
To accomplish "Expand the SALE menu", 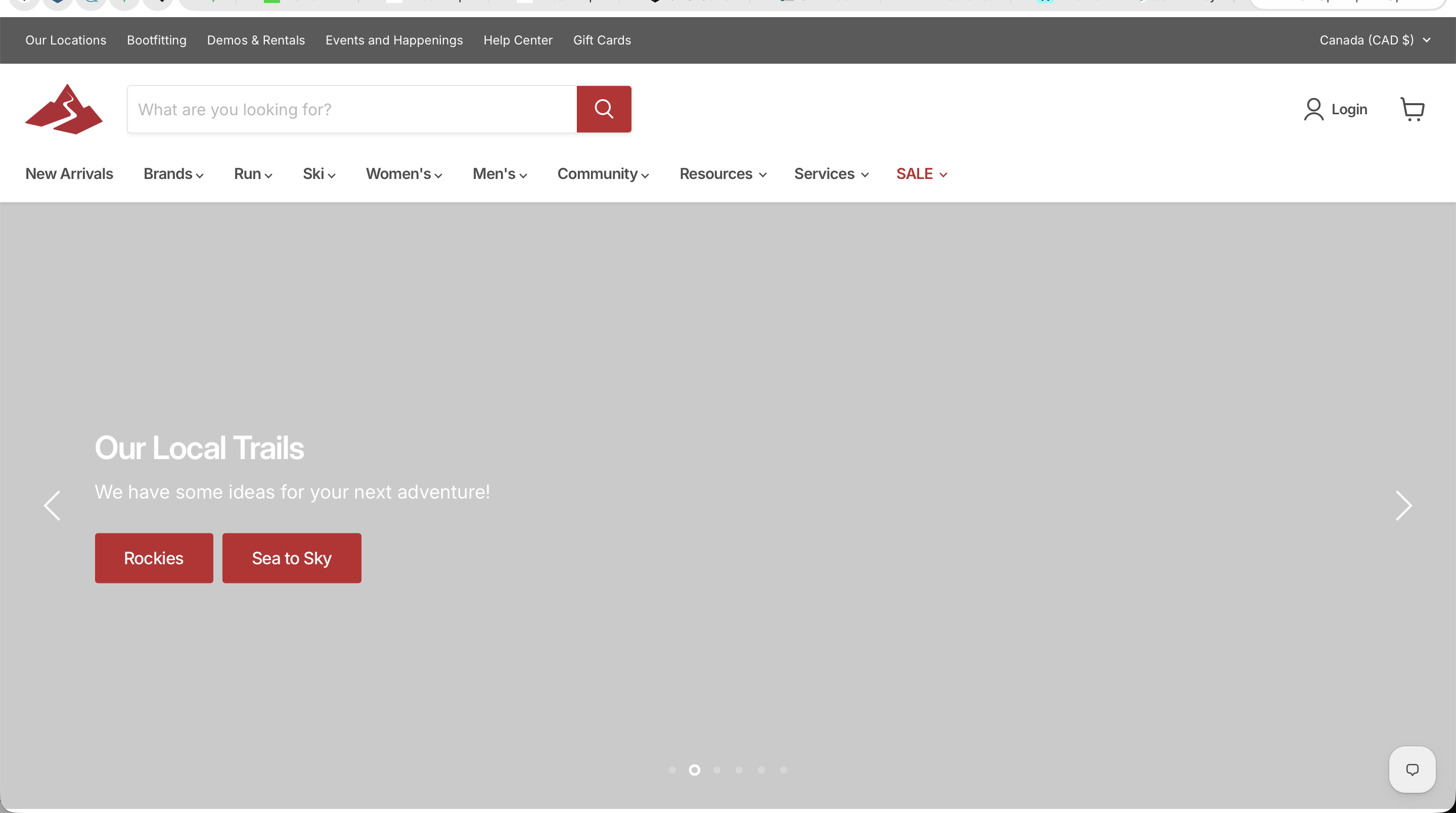I will tap(922, 173).
